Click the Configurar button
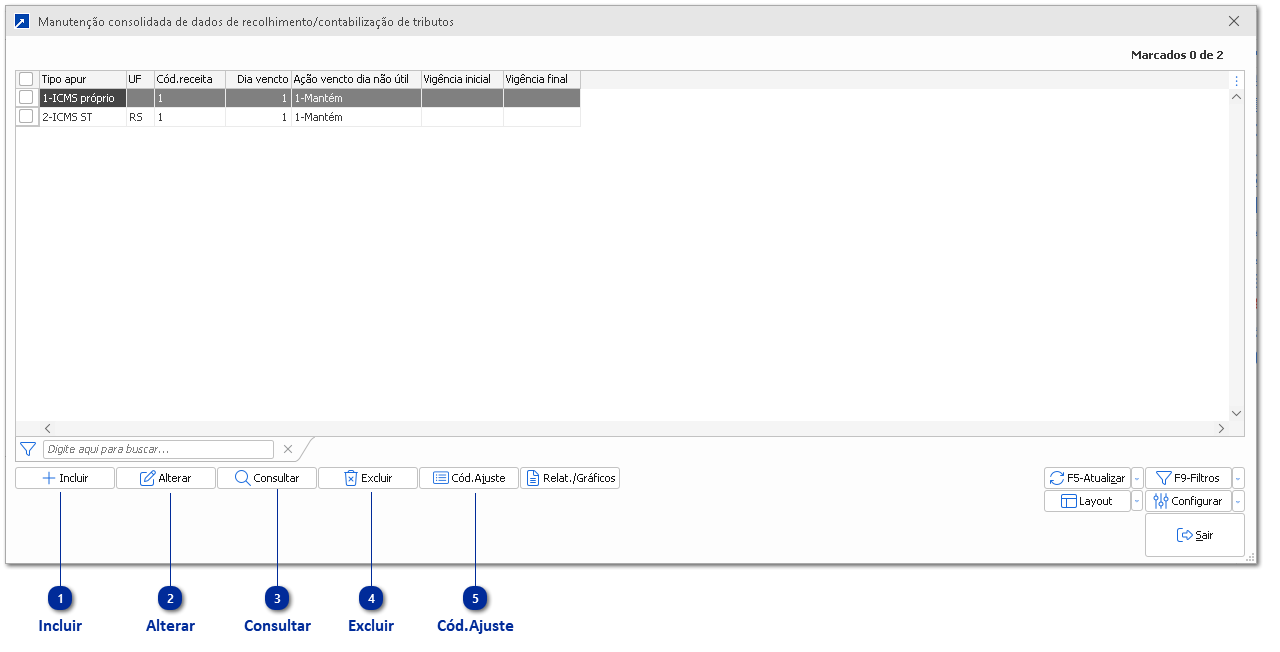This screenshot has width=1280, height=652. click(x=1188, y=501)
